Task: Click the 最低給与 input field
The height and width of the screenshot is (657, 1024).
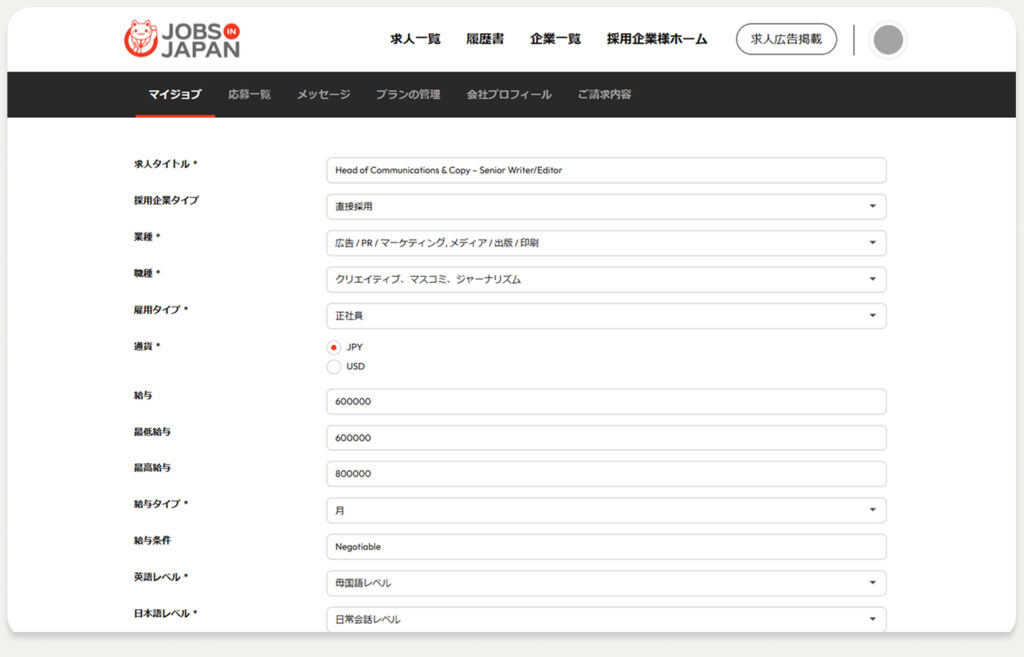Action: click(606, 438)
